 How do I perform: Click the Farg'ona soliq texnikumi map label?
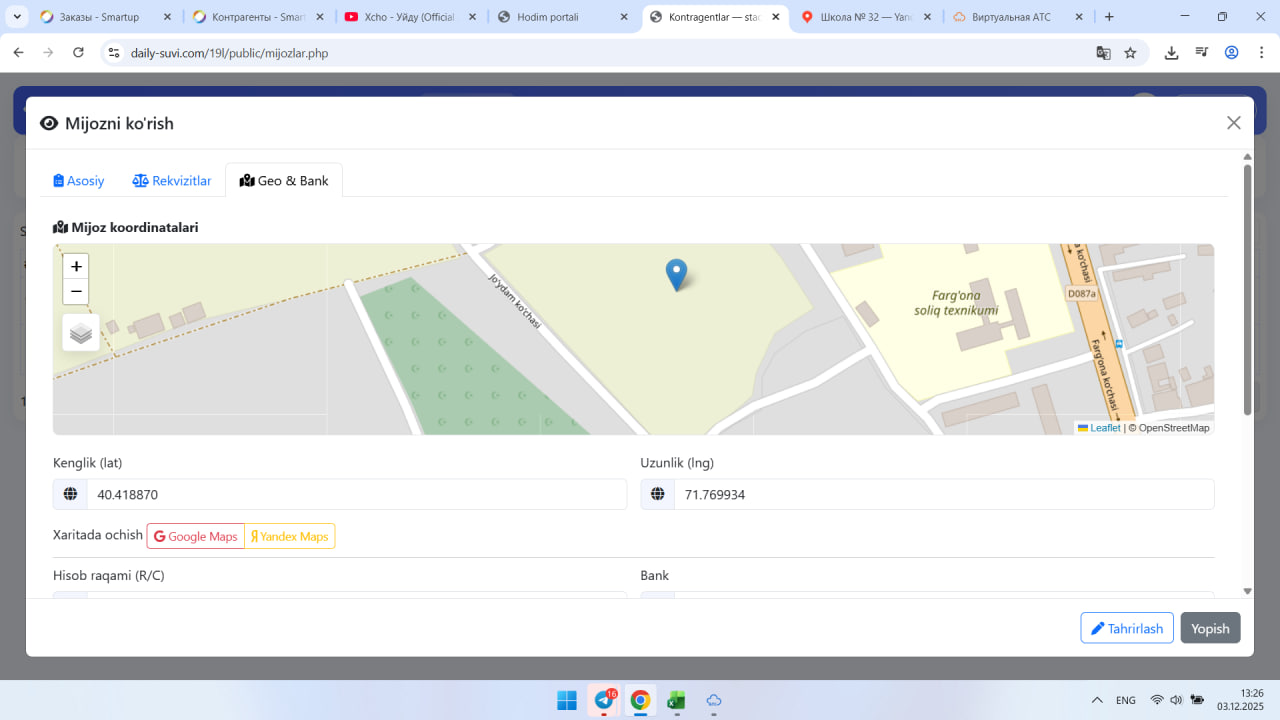(x=956, y=303)
